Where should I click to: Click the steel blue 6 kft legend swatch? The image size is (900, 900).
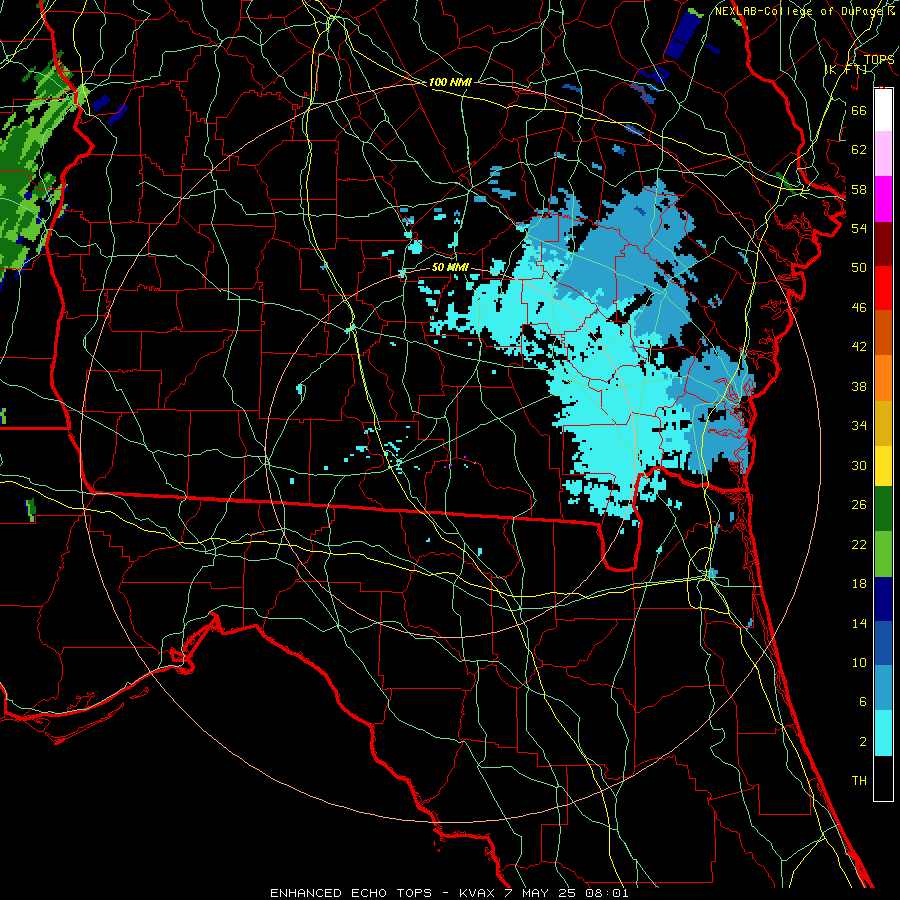tap(883, 688)
